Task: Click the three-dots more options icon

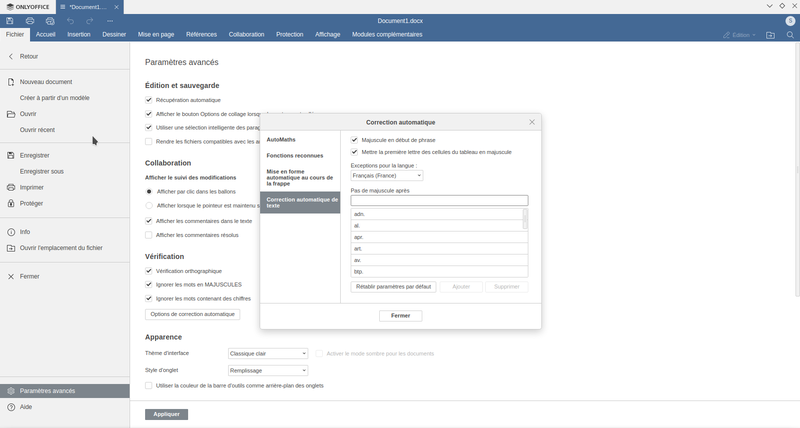Action: 110,20
